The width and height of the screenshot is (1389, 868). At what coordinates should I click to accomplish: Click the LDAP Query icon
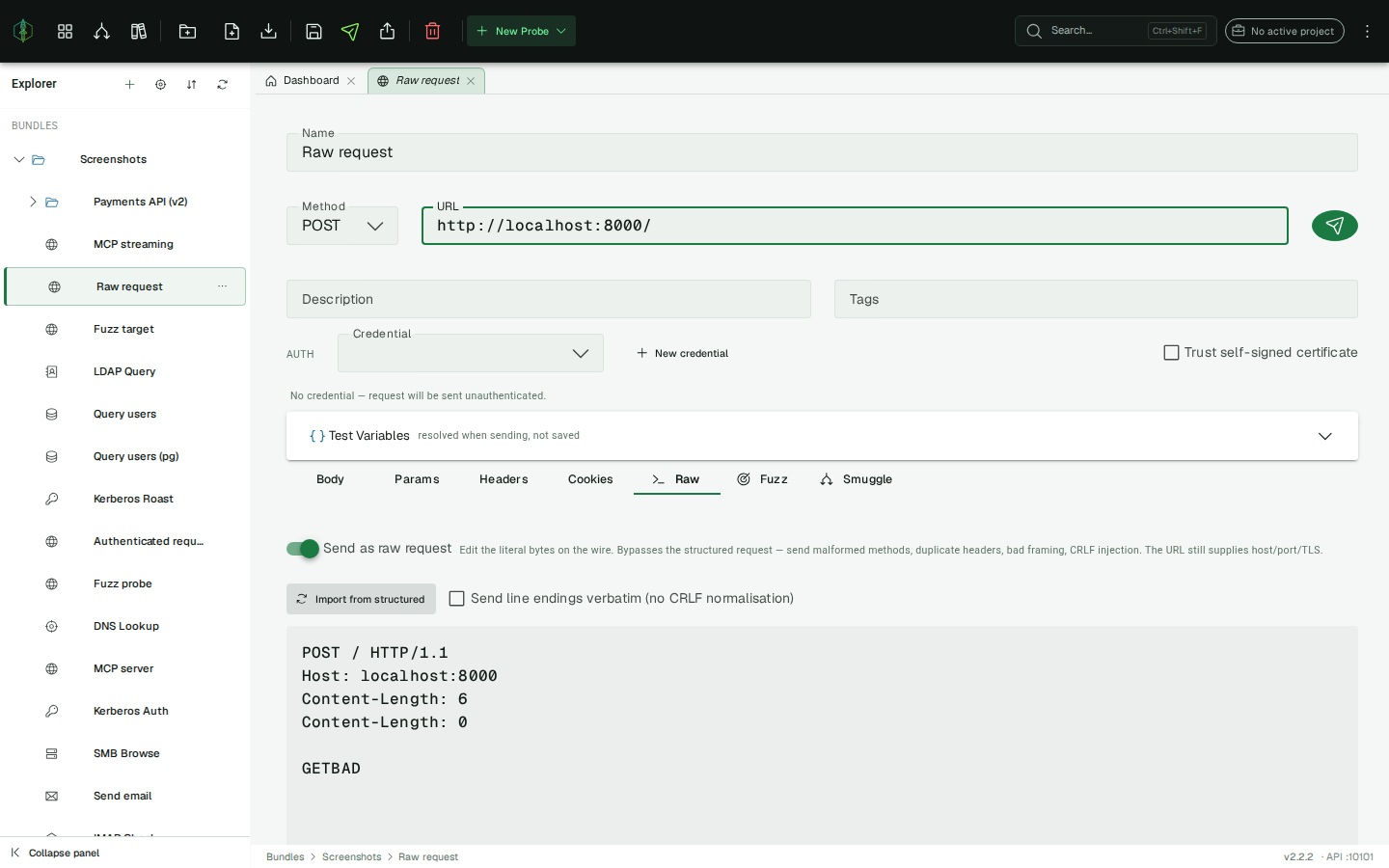pyautogui.click(x=52, y=371)
